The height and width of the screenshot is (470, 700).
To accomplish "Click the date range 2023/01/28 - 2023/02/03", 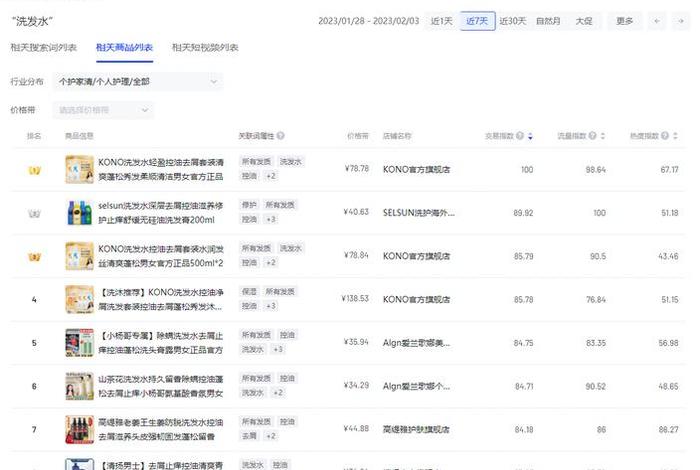I will click(369, 21).
